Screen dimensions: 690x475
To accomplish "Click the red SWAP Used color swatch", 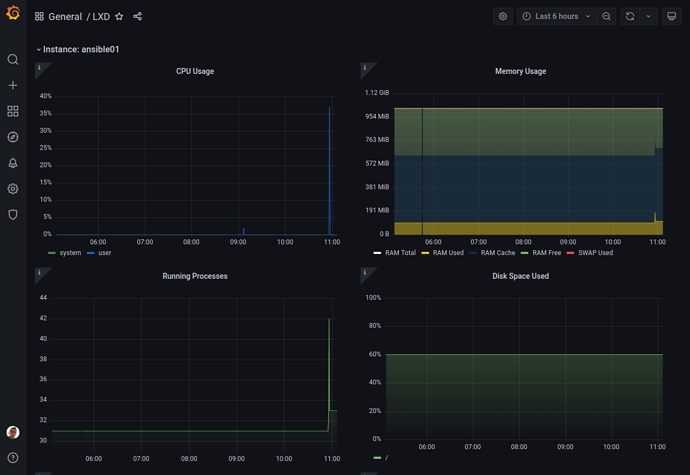I will (570, 253).
